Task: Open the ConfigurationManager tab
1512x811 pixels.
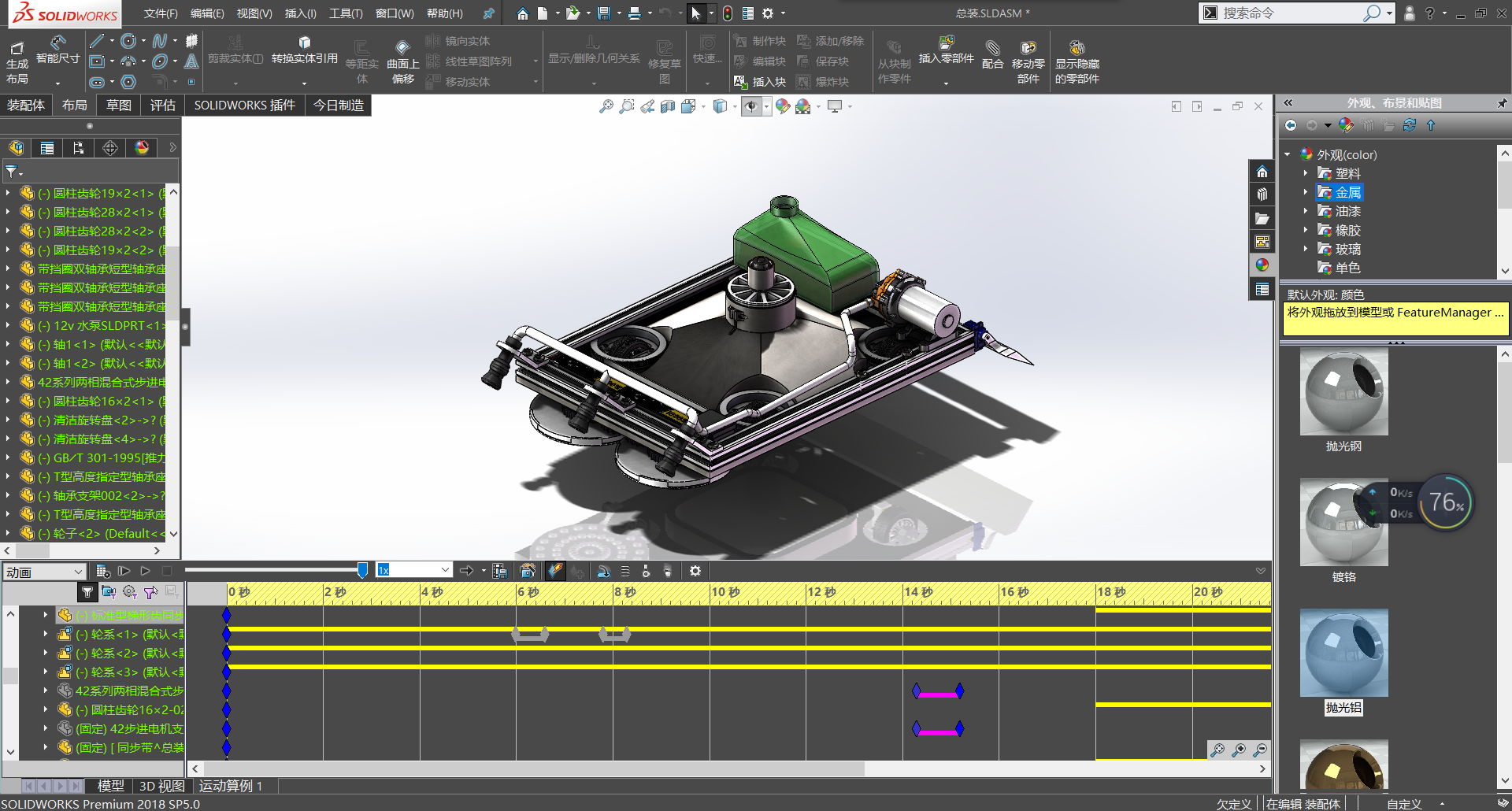Action: tap(79, 148)
